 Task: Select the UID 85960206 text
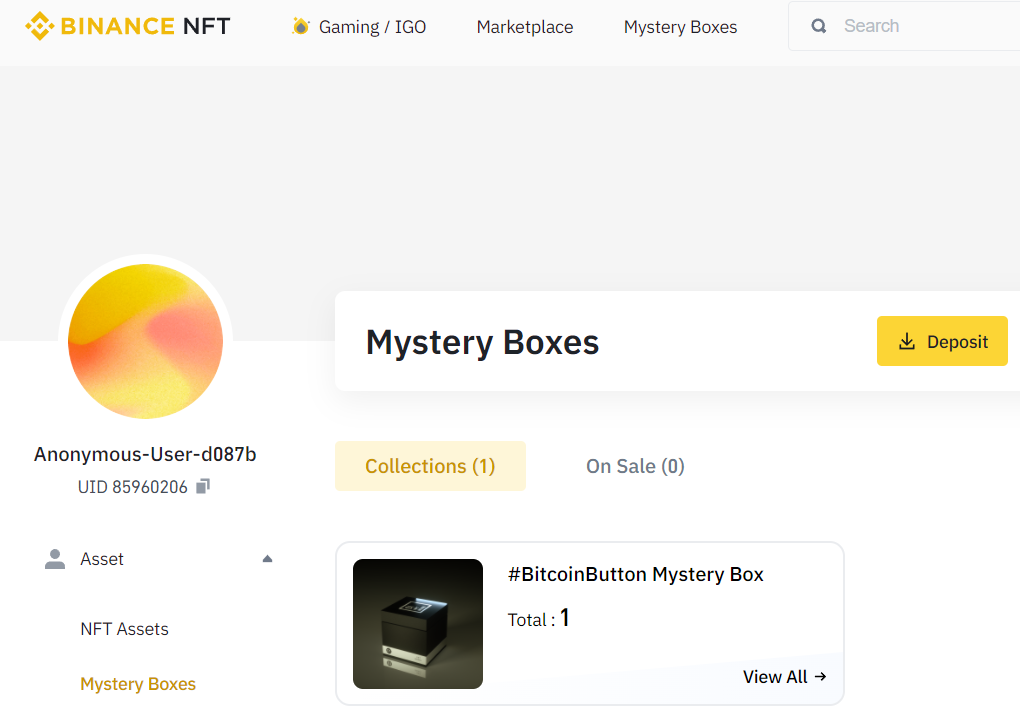point(133,487)
